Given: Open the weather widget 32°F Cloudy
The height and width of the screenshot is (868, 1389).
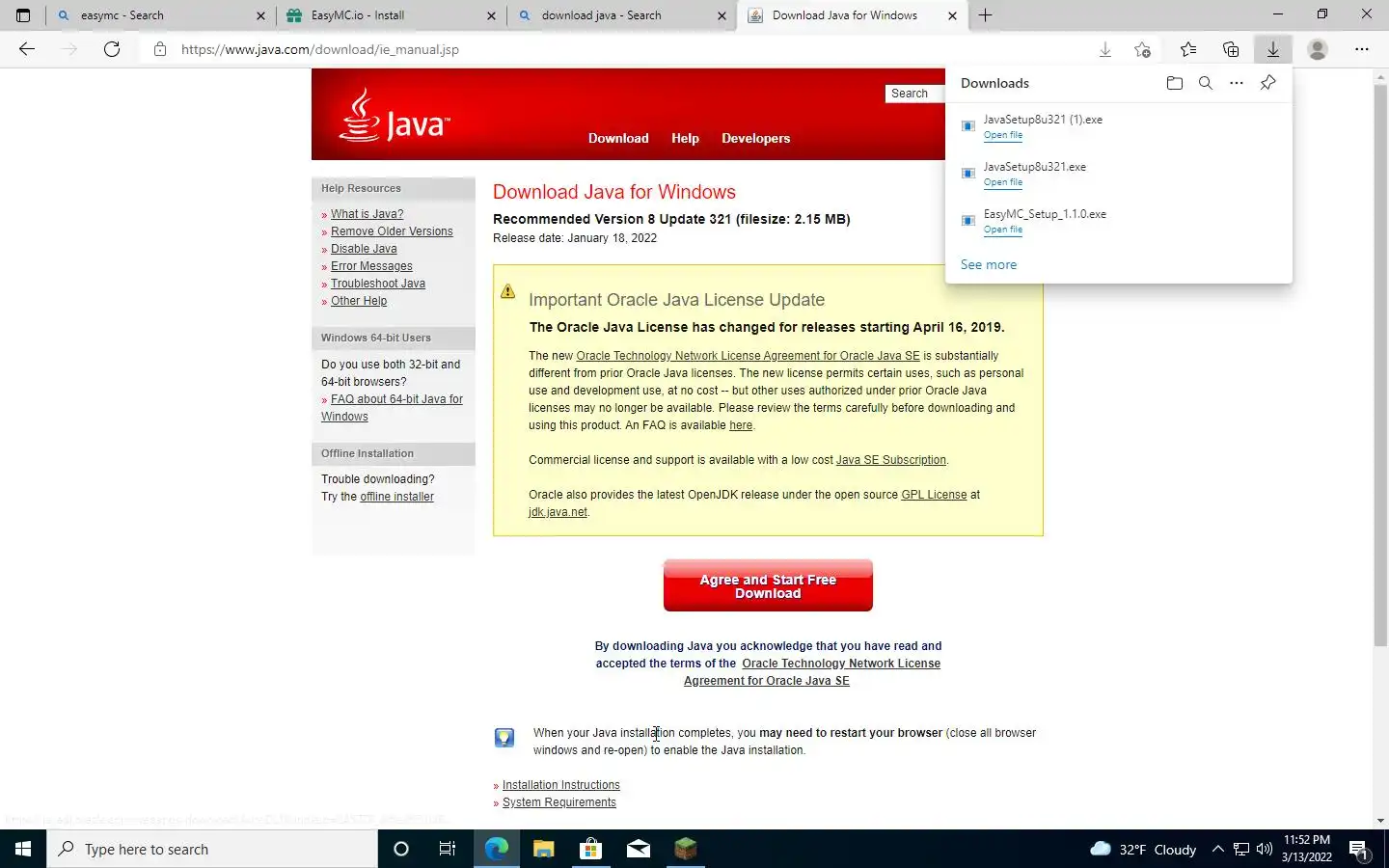Looking at the screenshot, I should coord(1143,849).
